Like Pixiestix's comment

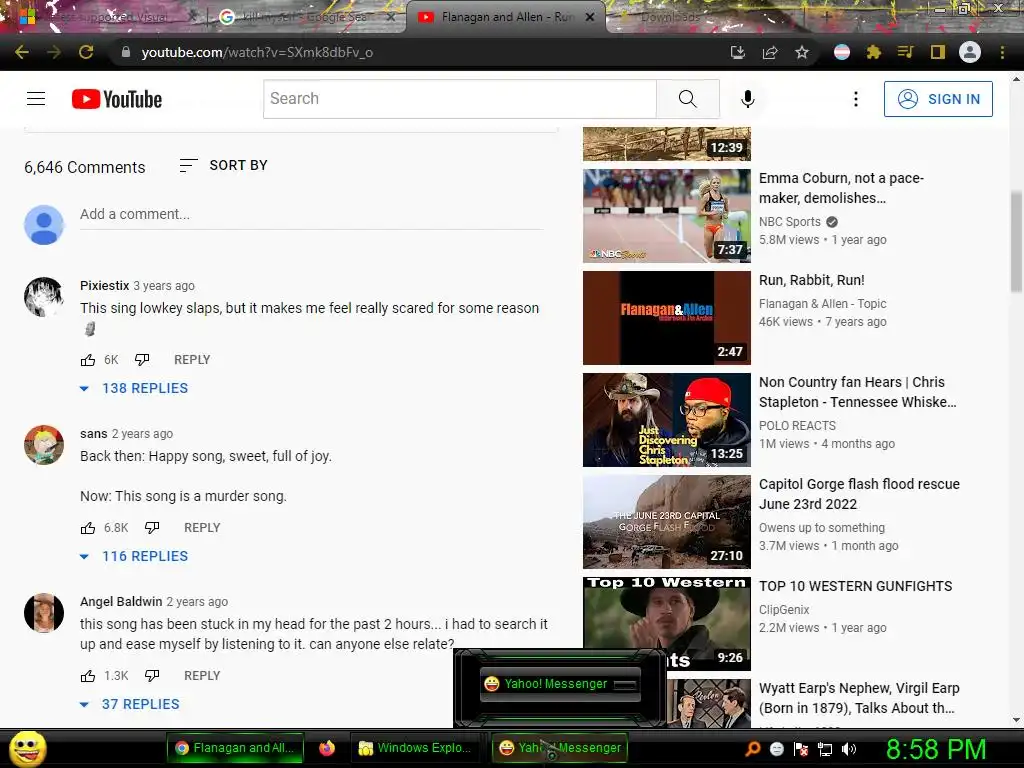coord(88,360)
